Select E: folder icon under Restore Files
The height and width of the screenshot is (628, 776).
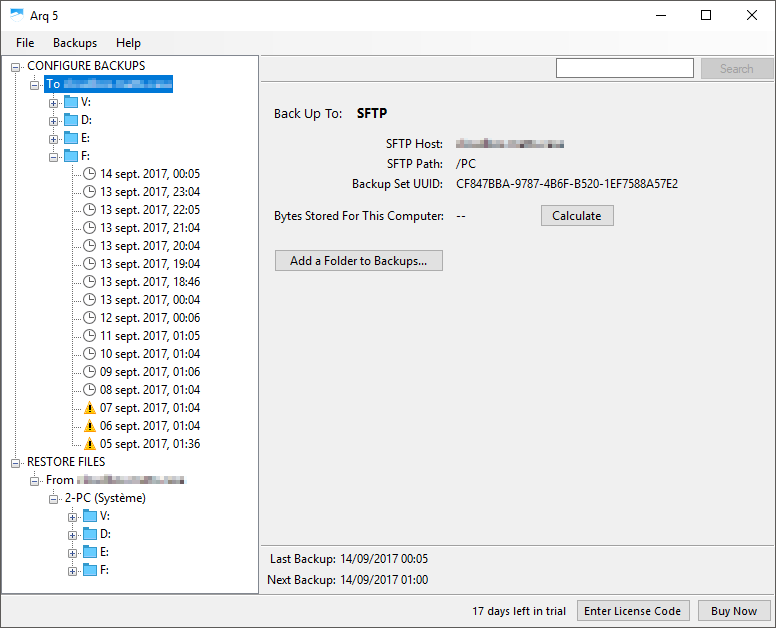coord(90,552)
